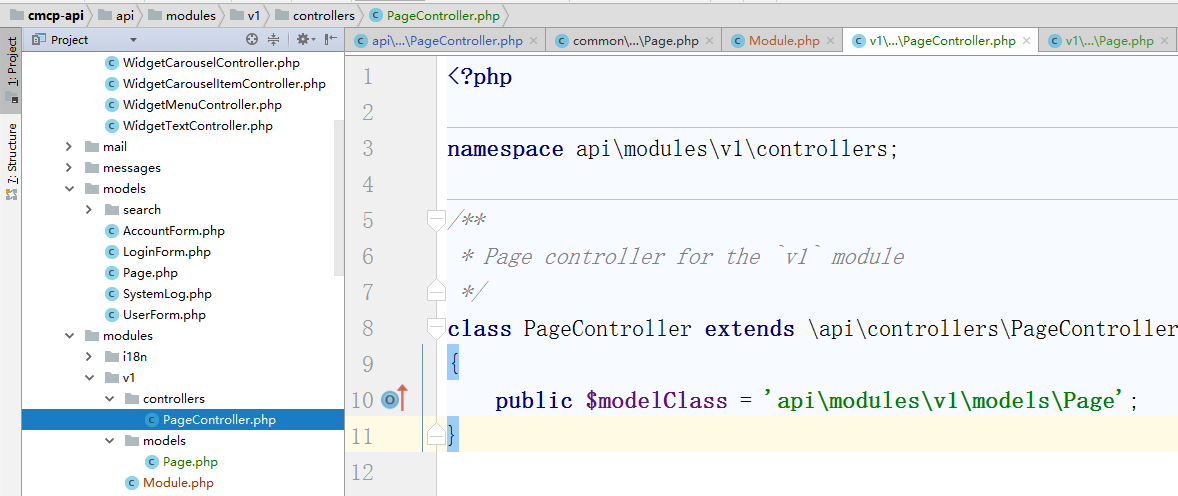Image resolution: width=1178 pixels, height=496 pixels.
Task: Click PageController class name on line 8
Action: click(607, 329)
